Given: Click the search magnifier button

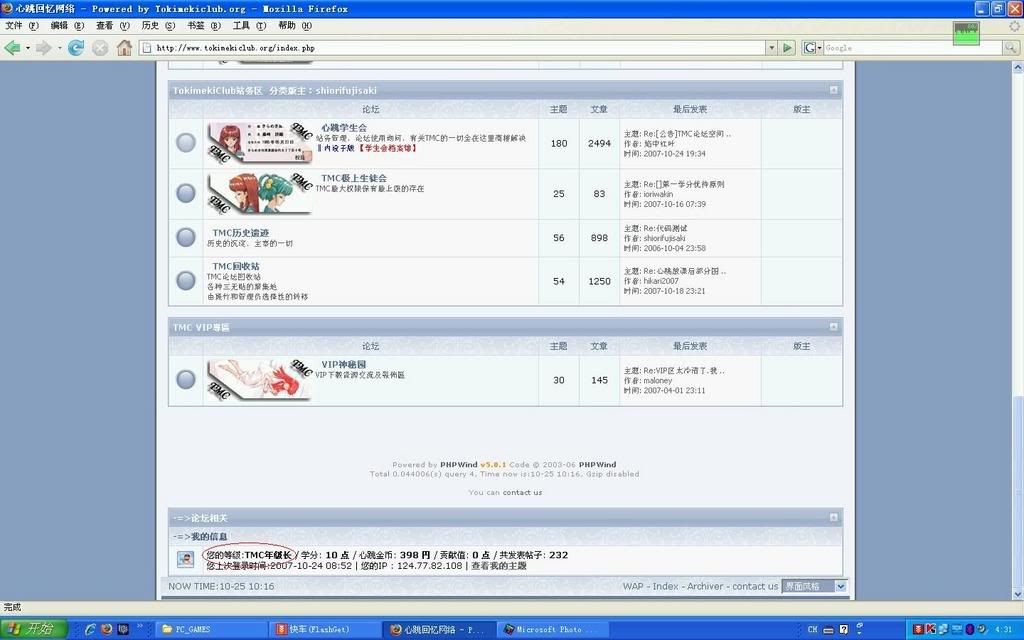Looking at the screenshot, I should pyautogui.click(x=1010, y=48).
